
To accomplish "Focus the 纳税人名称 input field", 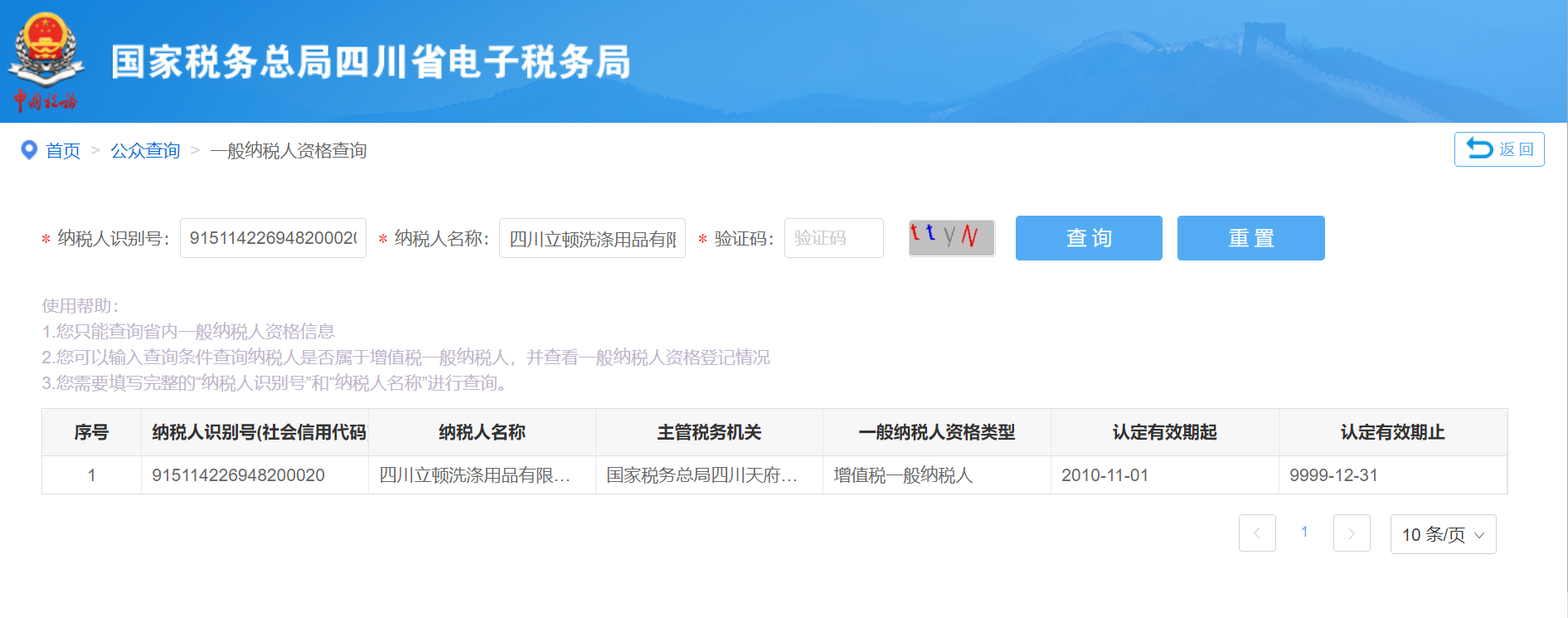I will (592, 239).
